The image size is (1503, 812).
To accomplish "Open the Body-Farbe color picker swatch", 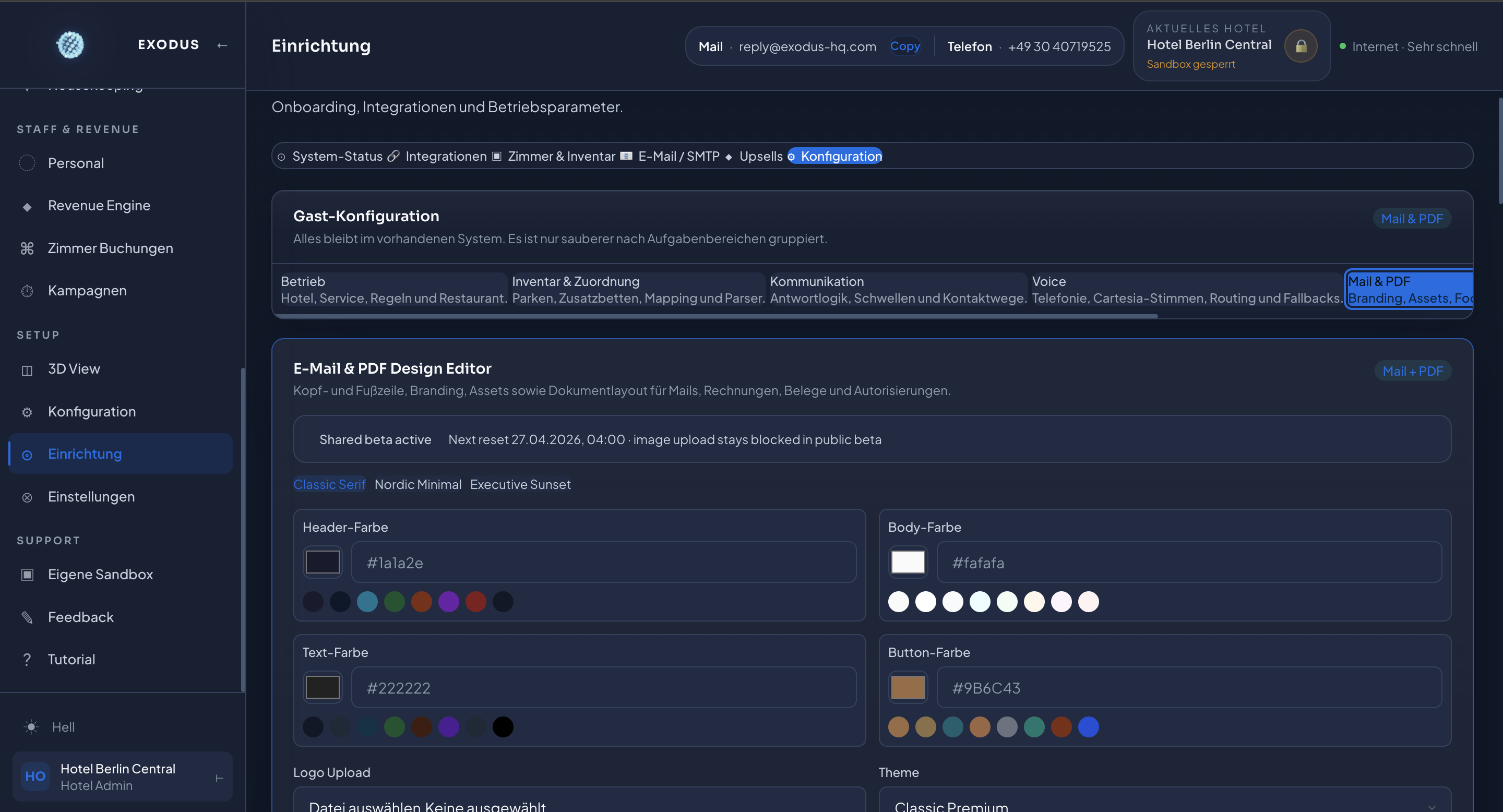I will [908, 563].
